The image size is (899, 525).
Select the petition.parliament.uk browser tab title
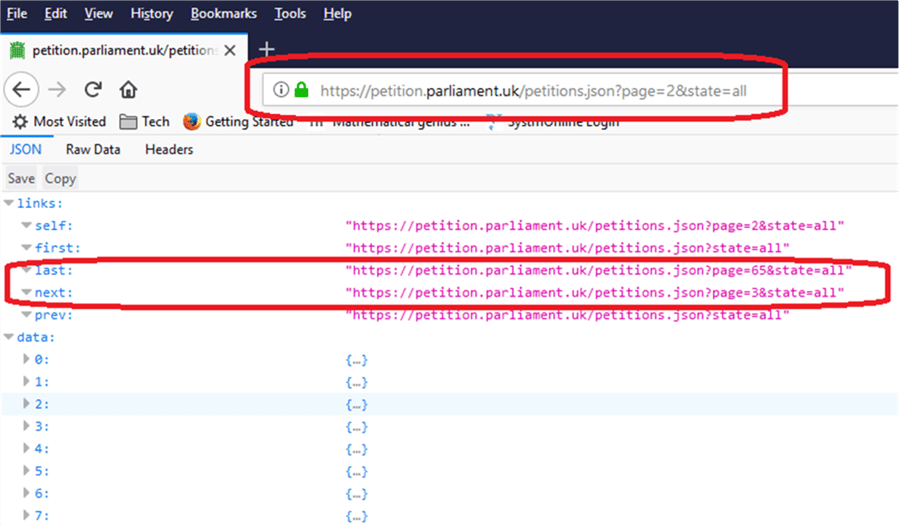pos(124,50)
